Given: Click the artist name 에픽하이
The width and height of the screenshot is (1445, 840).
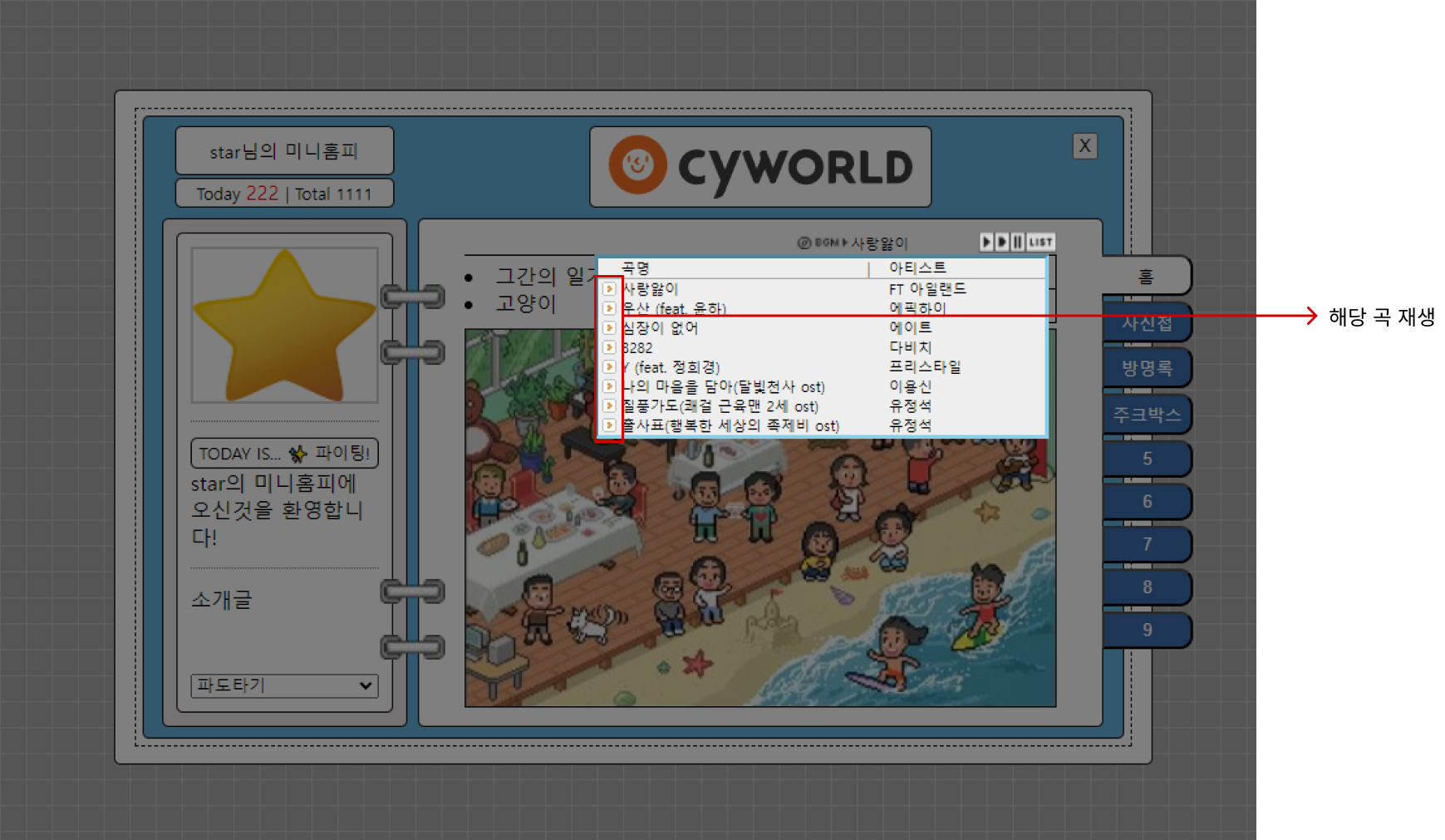Looking at the screenshot, I should click(x=917, y=308).
